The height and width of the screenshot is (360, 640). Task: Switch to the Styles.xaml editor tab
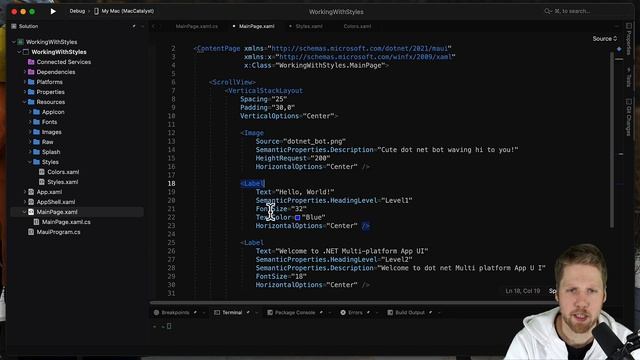[309, 26]
